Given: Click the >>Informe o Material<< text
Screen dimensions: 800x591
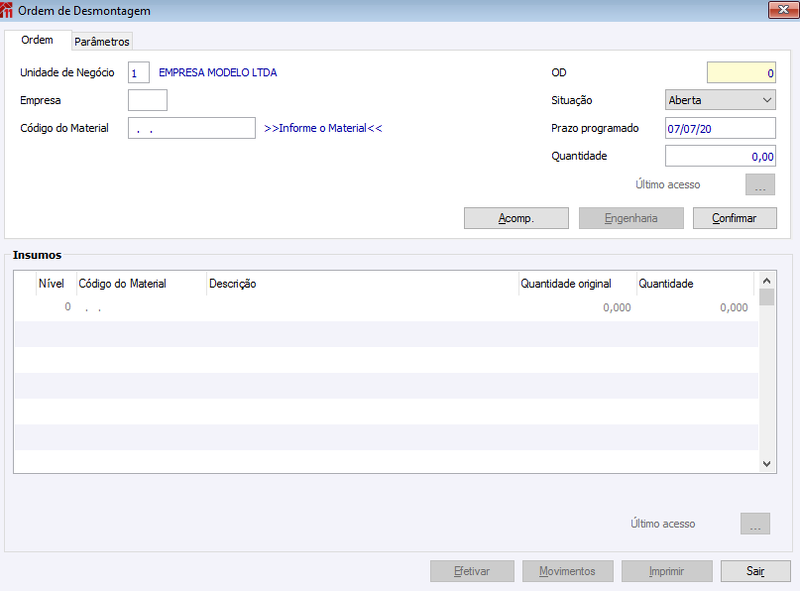Looking at the screenshot, I should (x=323, y=128).
